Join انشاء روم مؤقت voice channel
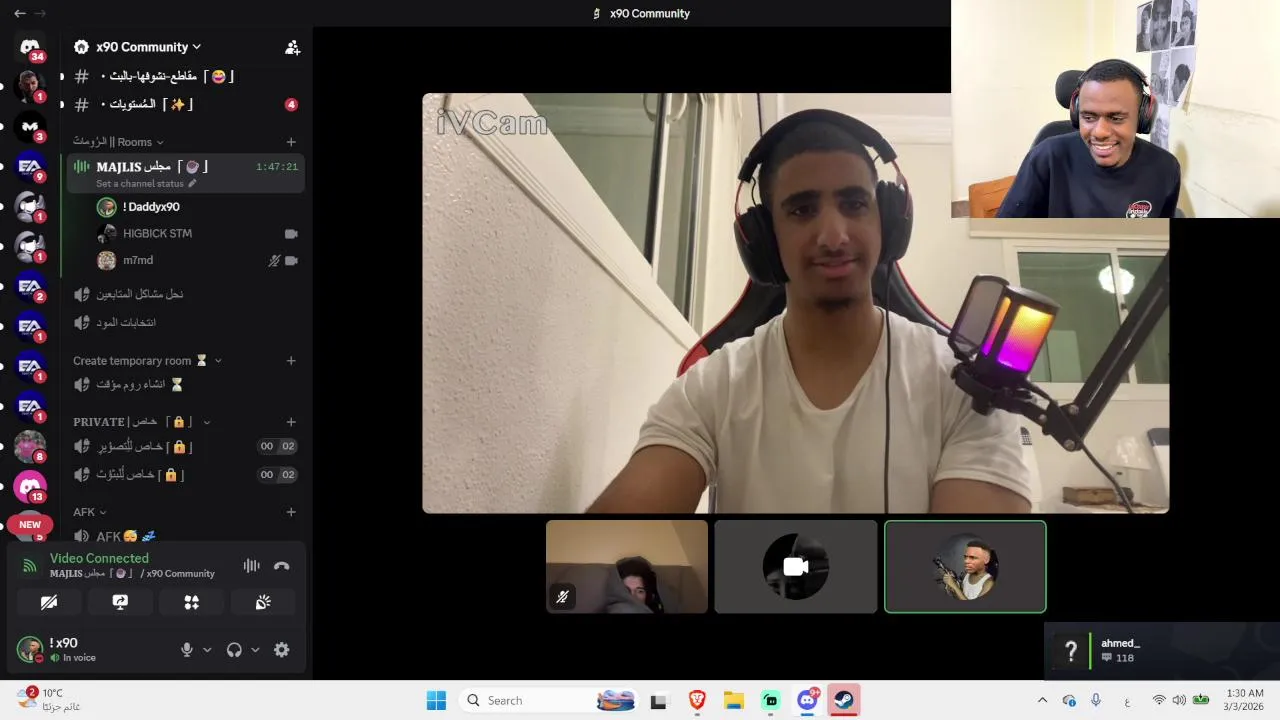Viewport: 1280px width, 720px height. (185, 384)
